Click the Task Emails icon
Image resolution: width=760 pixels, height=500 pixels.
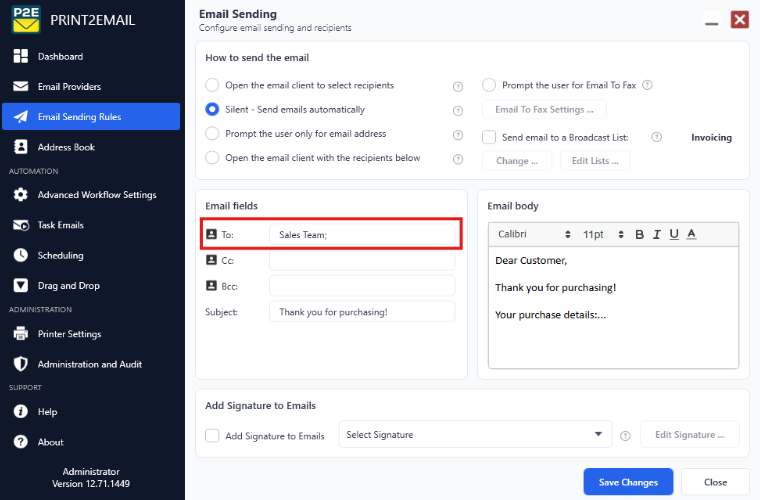pos(20,225)
